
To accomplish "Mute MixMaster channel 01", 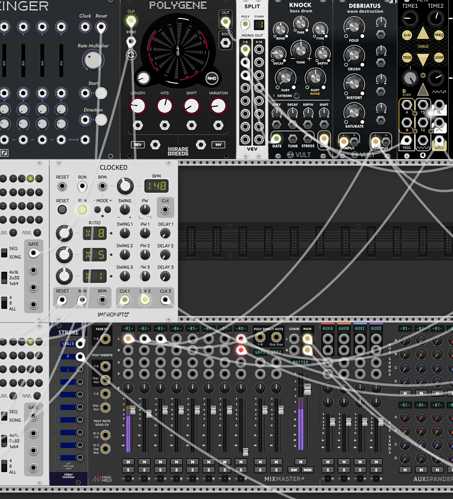I will [x=128, y=462].
